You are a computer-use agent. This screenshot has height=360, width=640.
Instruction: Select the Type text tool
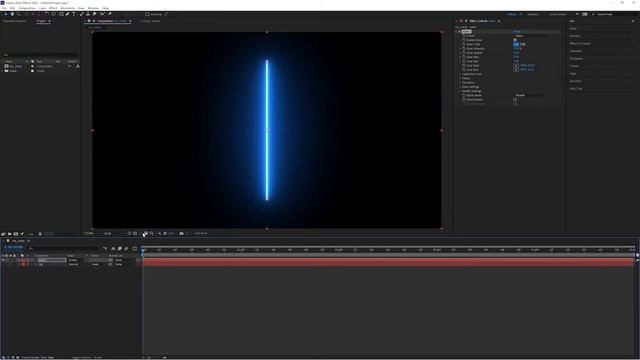click(74, 14)
